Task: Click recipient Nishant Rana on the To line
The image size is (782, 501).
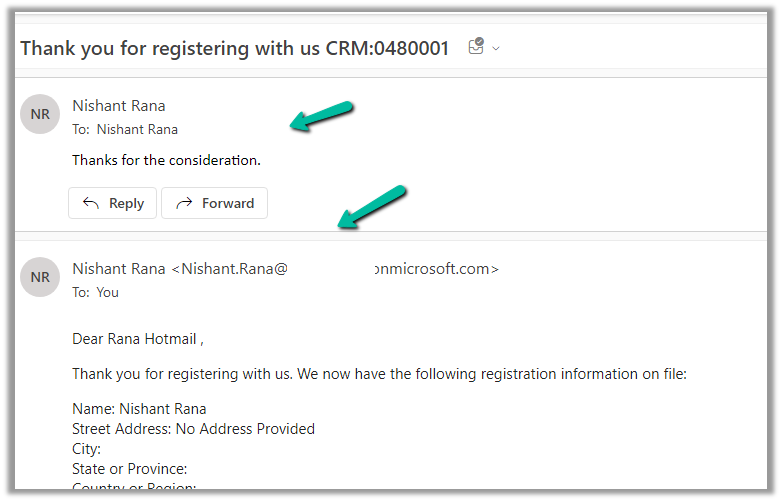Action: pyautogui.click(x=137, y=129)
